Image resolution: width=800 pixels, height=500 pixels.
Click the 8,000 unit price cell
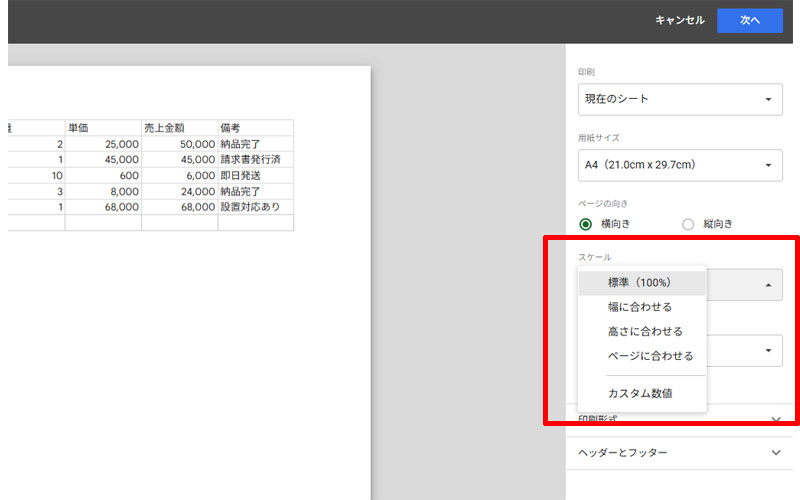point(103,191)
